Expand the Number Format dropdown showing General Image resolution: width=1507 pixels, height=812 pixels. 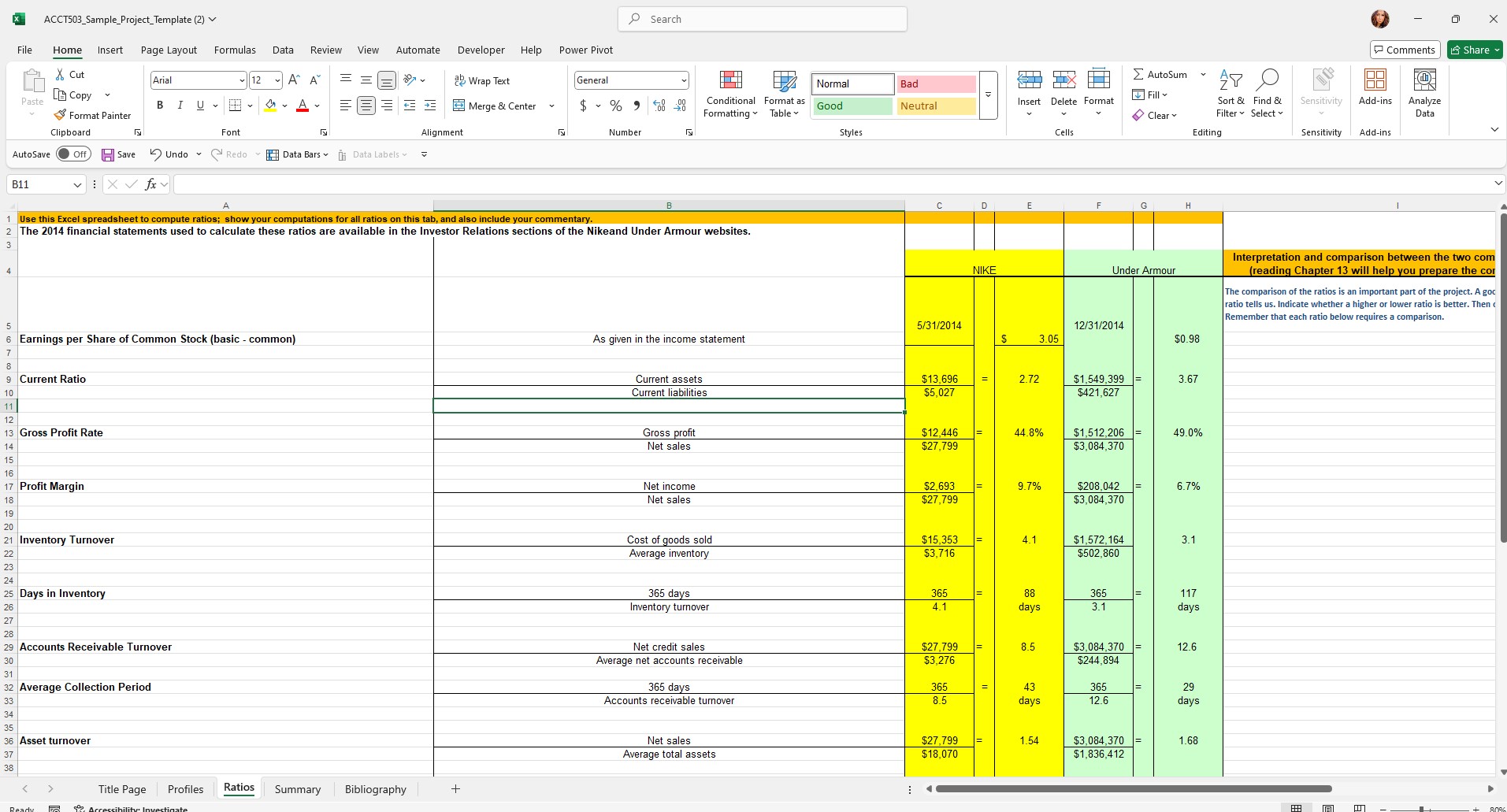click(681, 80)
